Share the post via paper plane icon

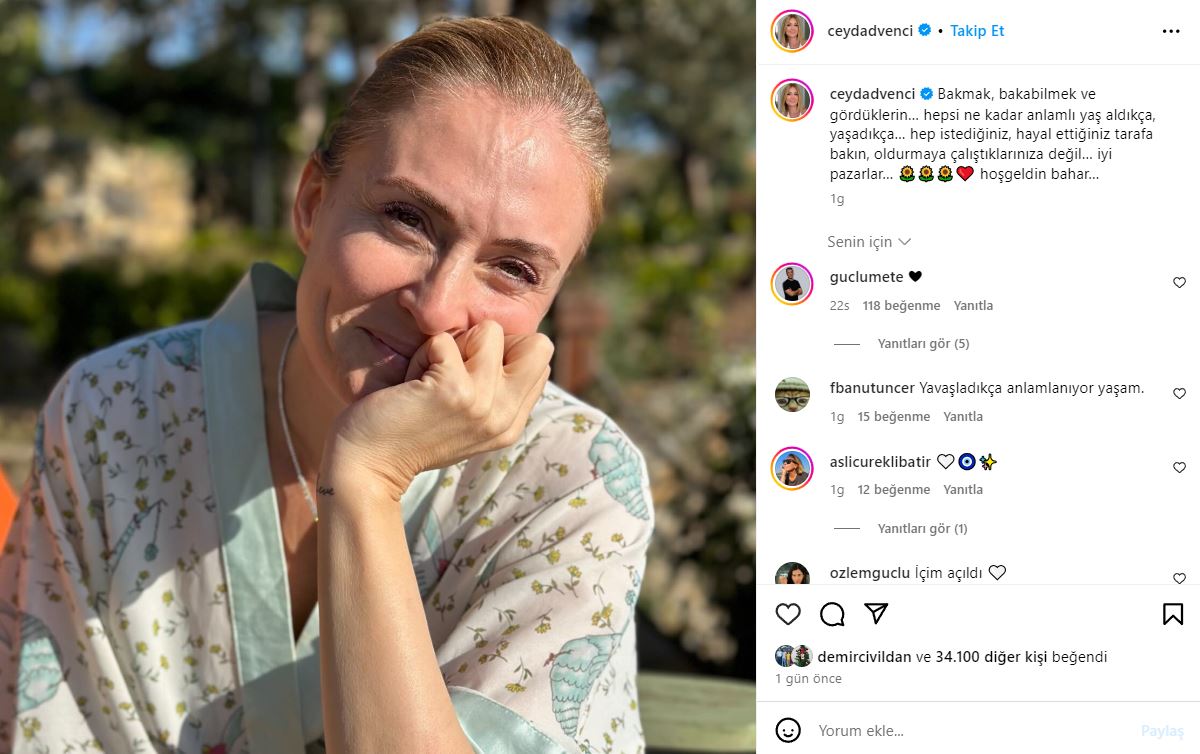pyautogui.click(x=876, y=614)
